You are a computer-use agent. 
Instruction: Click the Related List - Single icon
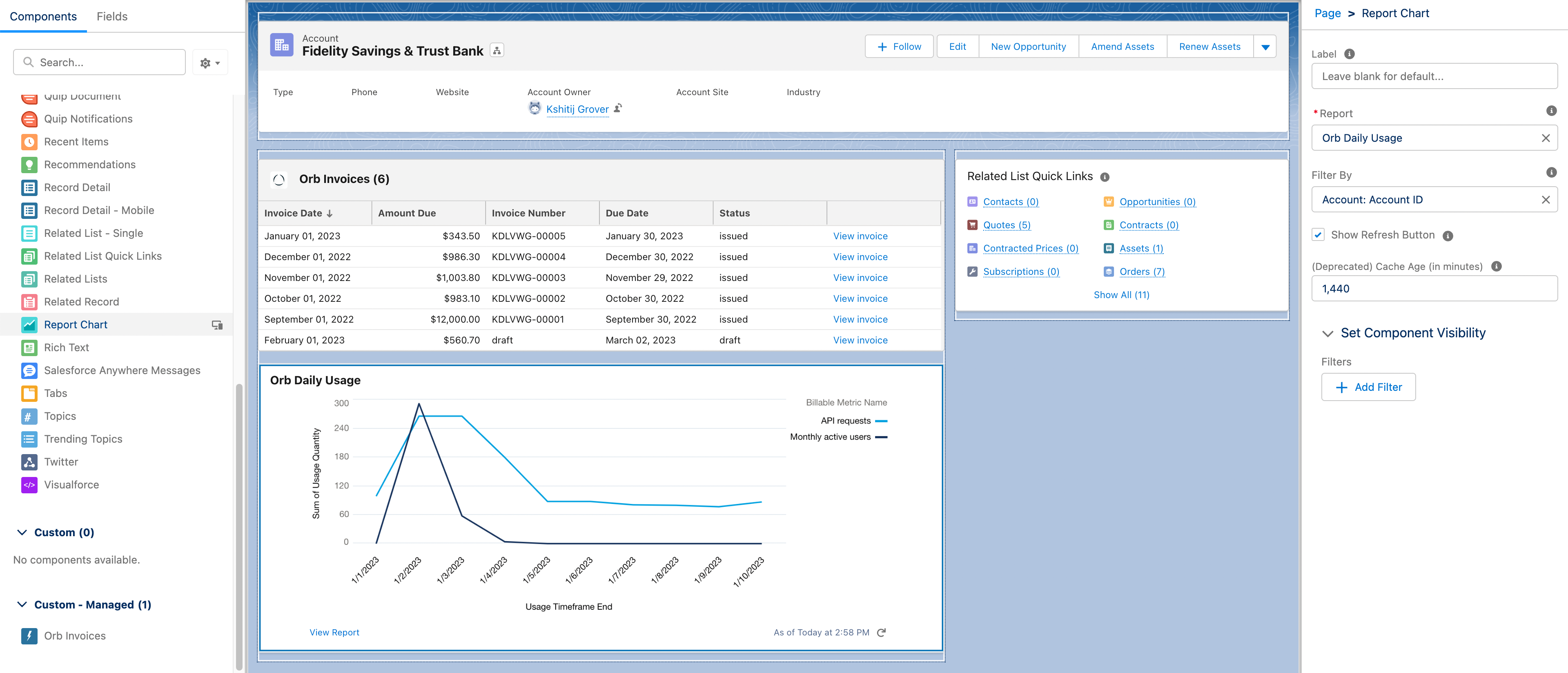[x=29, y=233]
